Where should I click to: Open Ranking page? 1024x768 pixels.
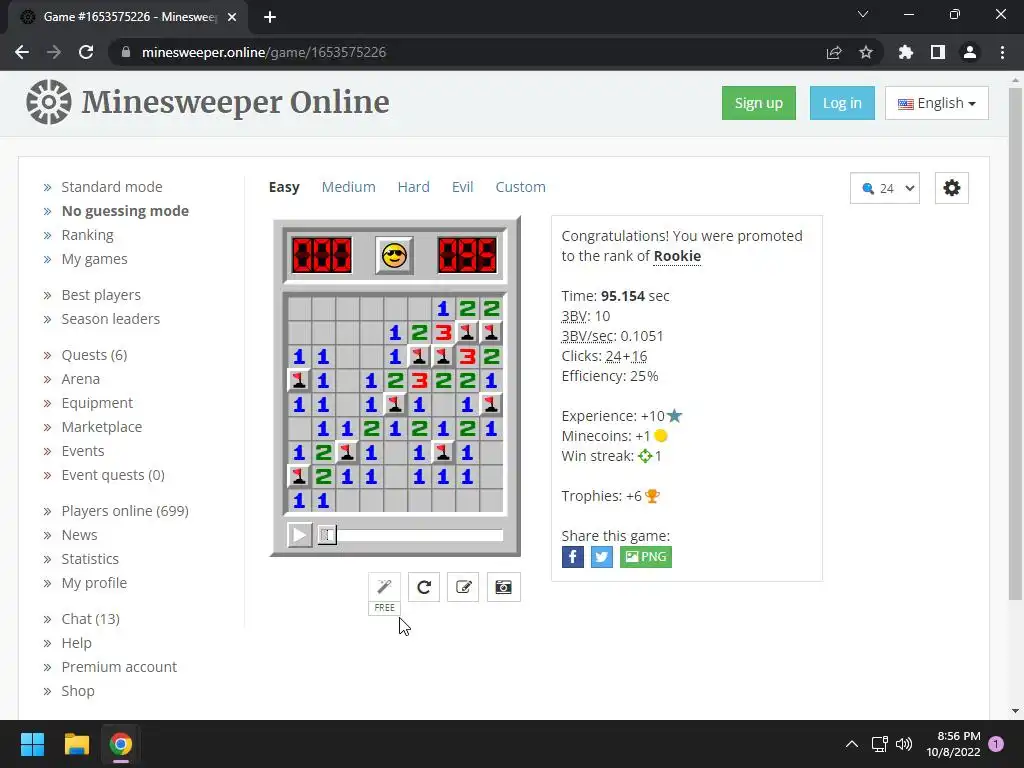pyautogui.click(x=88, y=235)
